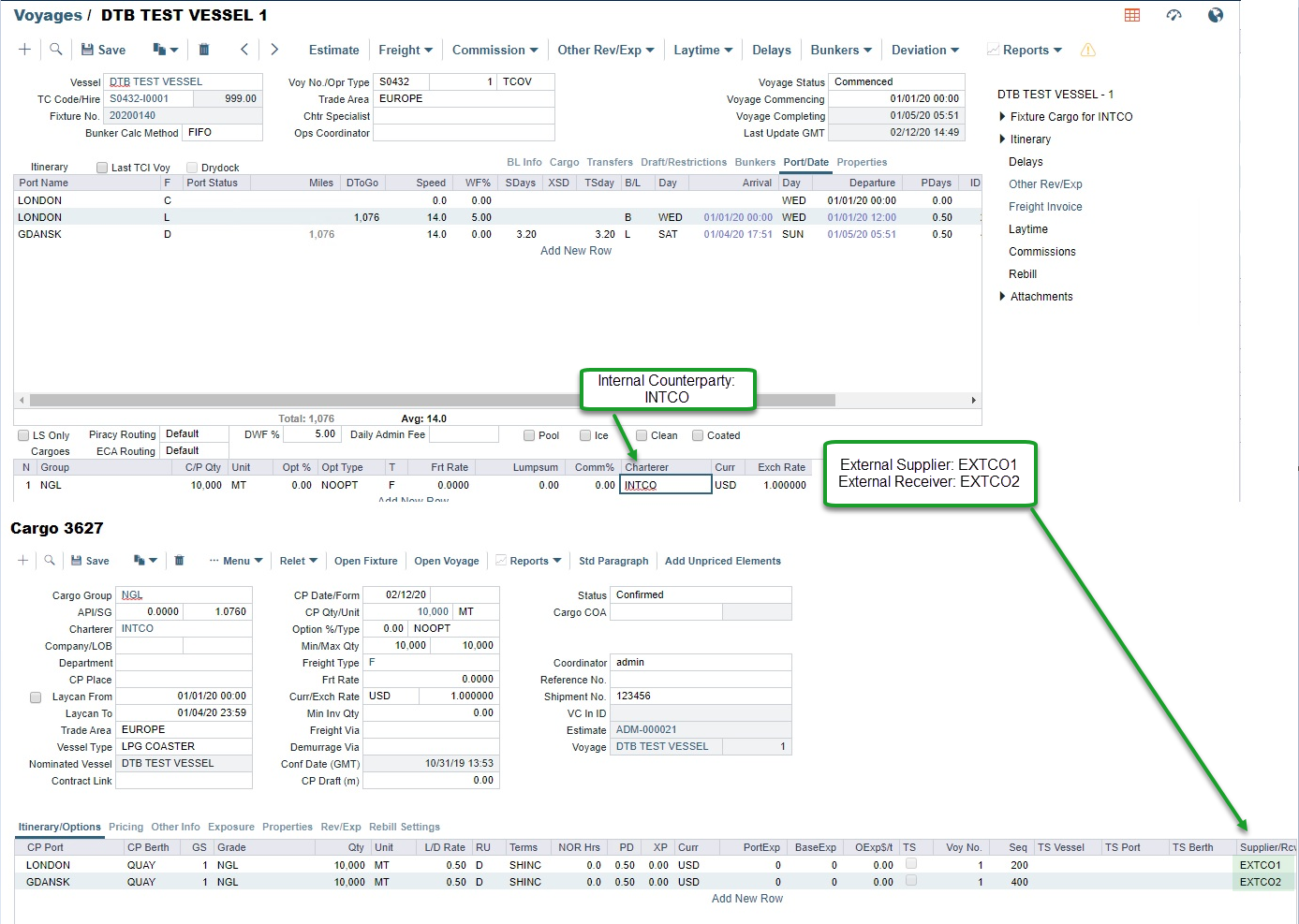Image resolution: width=1299 pixels, height=924 pixels.
Task: Enable the Last TCI Voy checkbox
Action: click(x=102, y=168)
